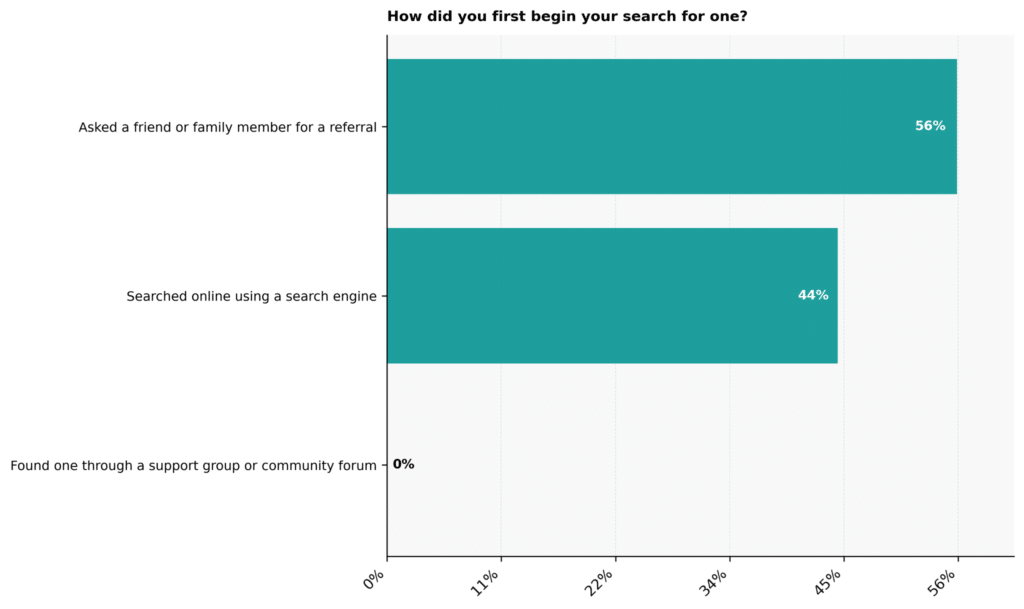Click the 34% x-axis tick label
The height and width of the screenshot is (609, 1024).
713,582
